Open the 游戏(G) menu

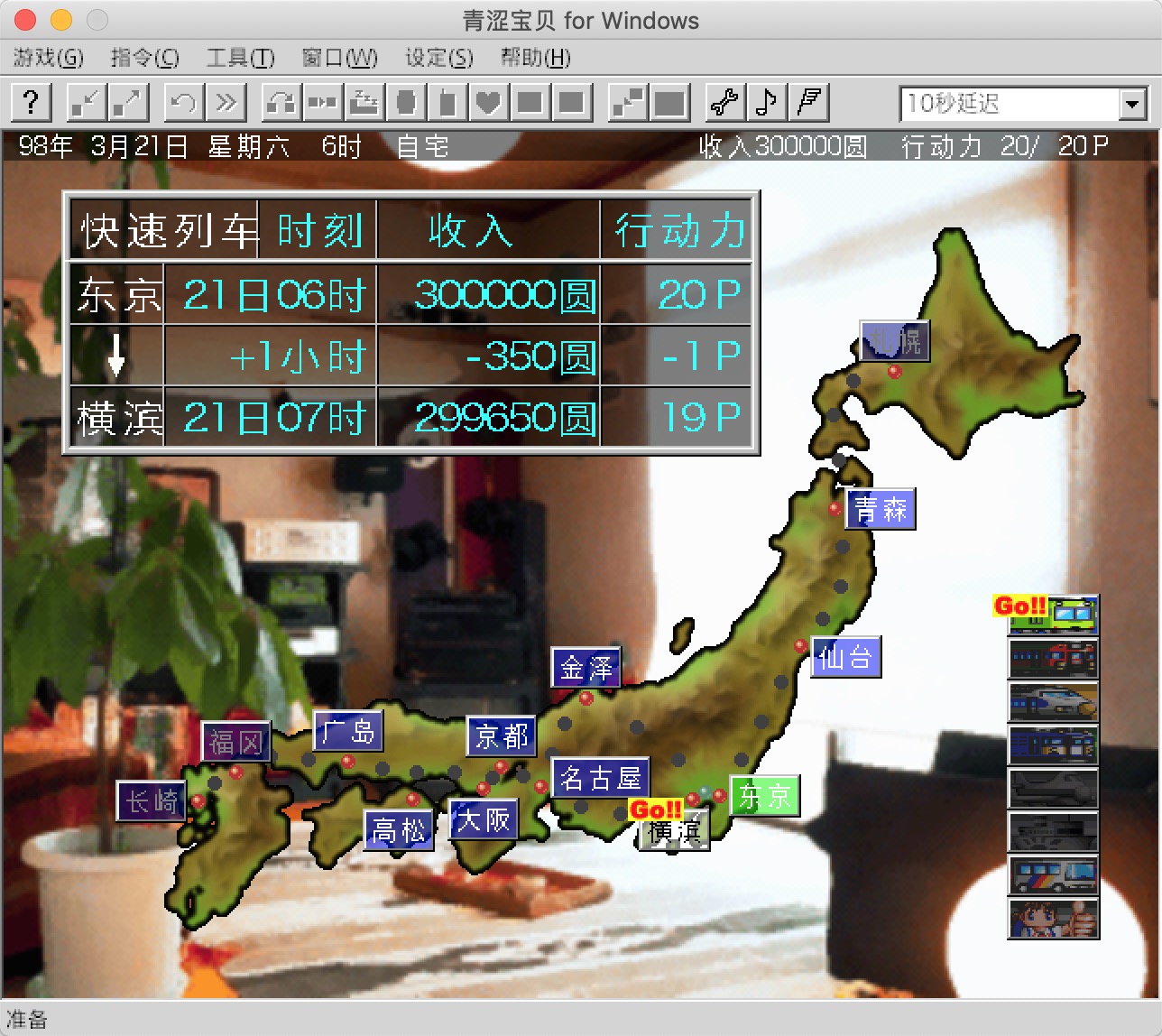[x=49, y=58]
